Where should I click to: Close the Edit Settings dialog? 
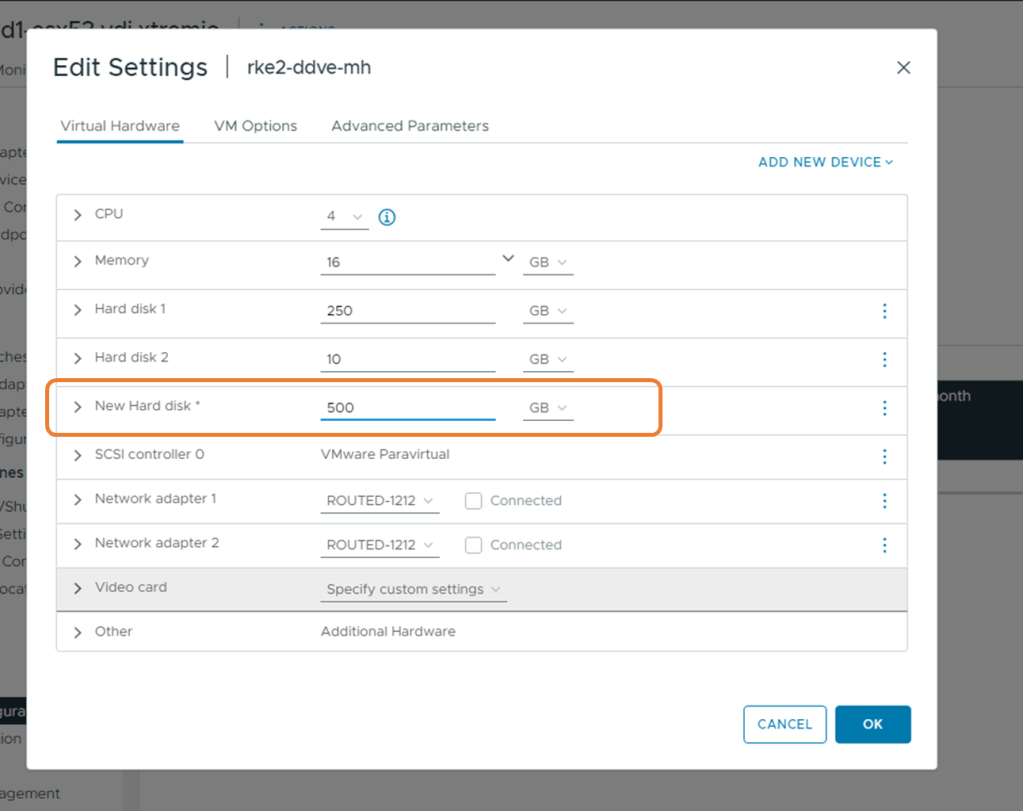903,68
